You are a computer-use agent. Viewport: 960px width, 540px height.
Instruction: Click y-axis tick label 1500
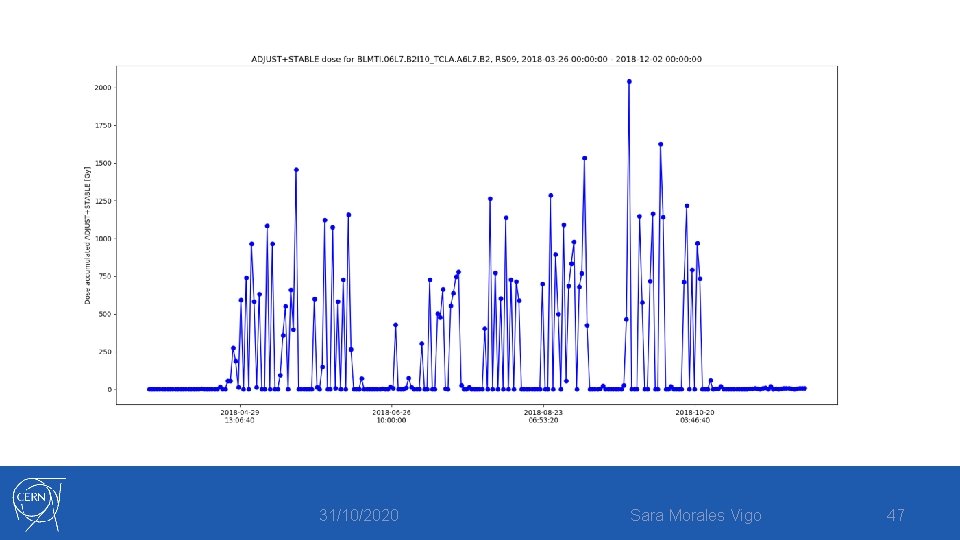[x=102, y=163]
